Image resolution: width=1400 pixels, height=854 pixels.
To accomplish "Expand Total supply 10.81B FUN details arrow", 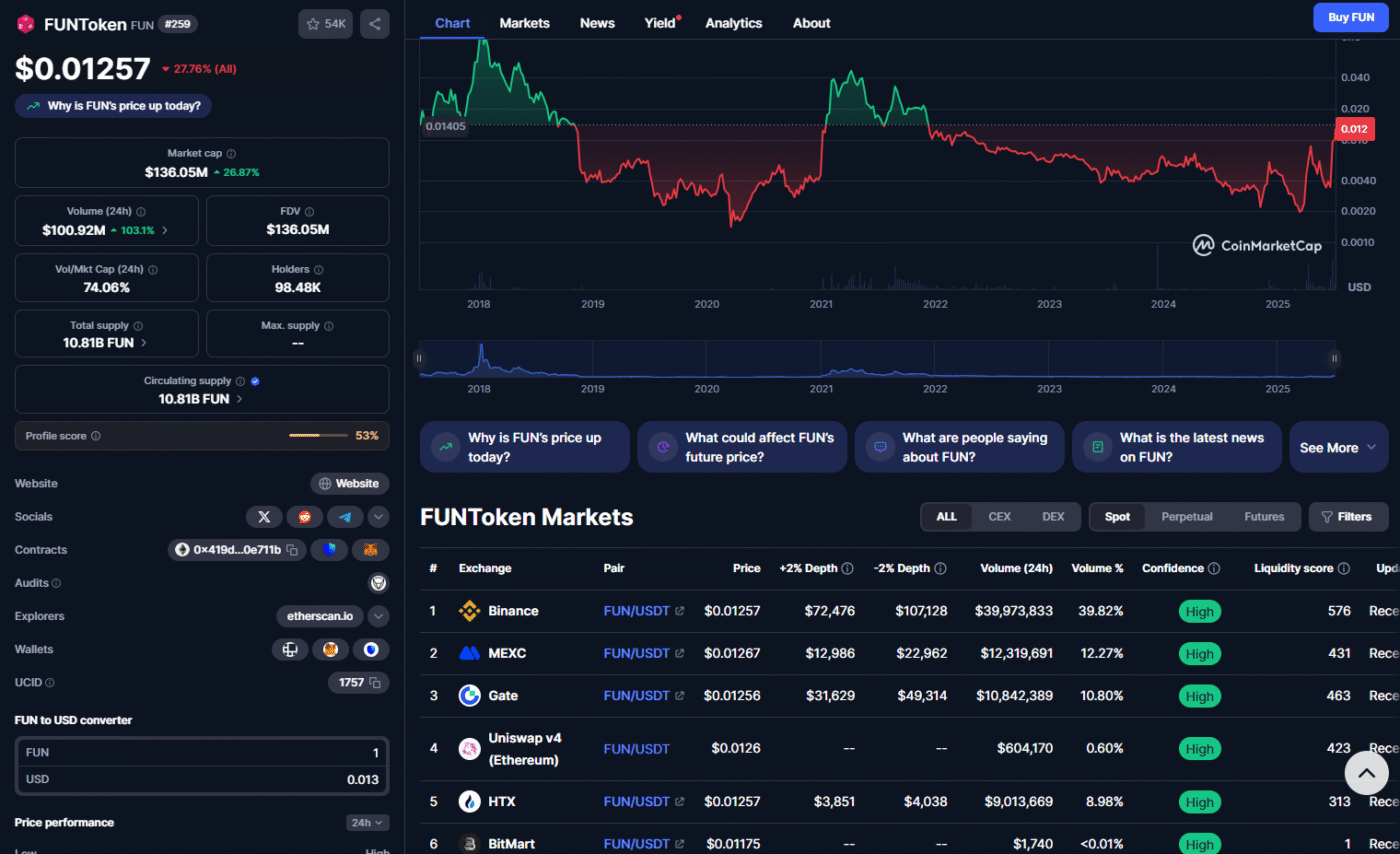I will click(x=144, y=342).
